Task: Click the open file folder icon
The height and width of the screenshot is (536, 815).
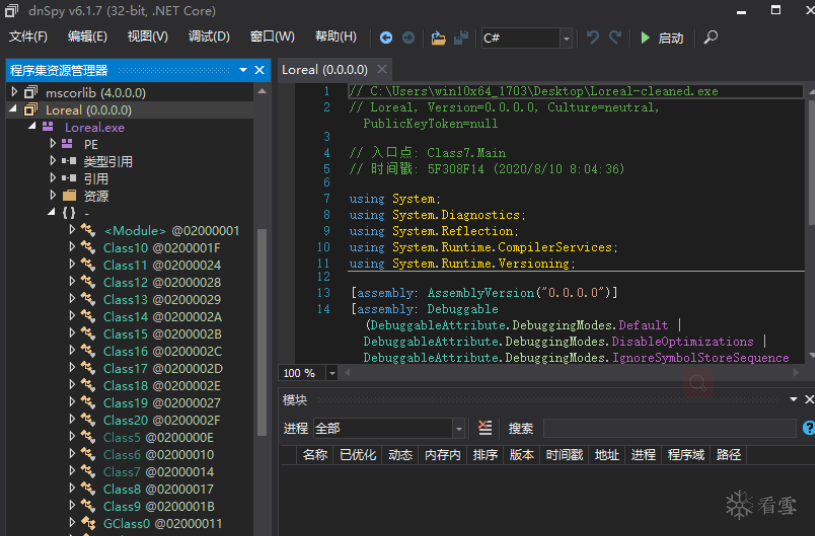Action: coord(438,38)
